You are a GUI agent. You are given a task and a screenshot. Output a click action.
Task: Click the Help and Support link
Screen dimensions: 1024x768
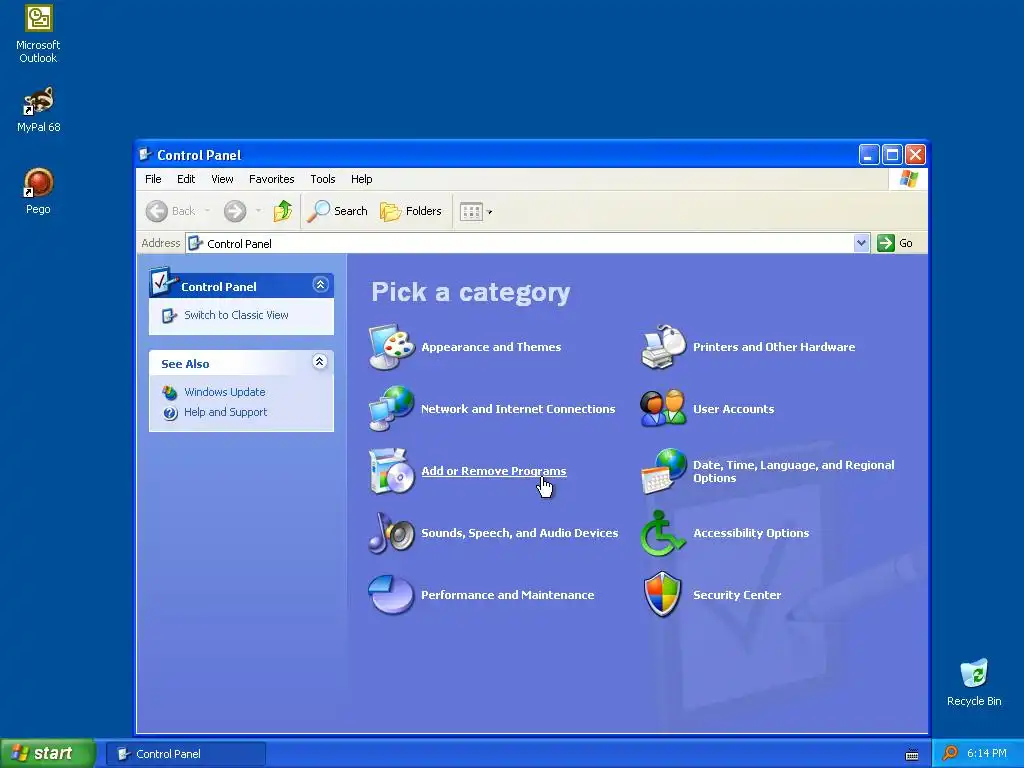pos(225,413)
